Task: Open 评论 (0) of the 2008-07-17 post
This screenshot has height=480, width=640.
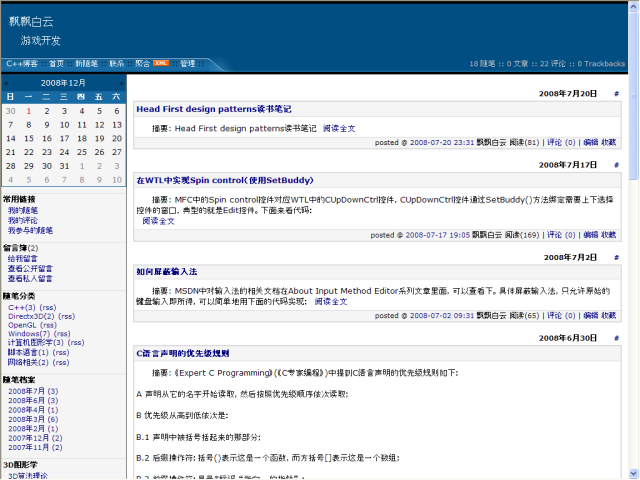Action: click(x=561, y=235)
